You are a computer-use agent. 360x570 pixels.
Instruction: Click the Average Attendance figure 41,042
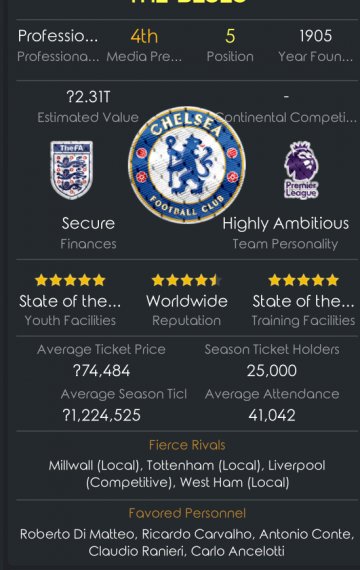point(272,415)
